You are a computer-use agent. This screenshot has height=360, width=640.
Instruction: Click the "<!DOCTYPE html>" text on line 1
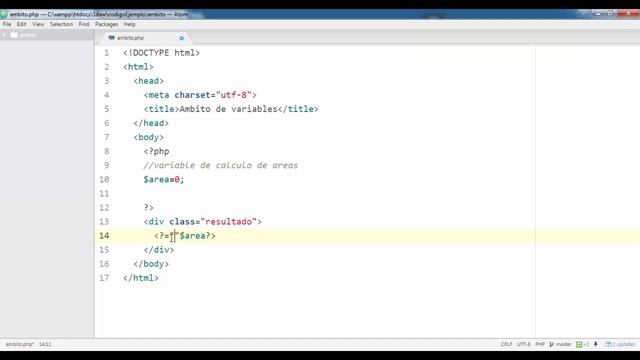coord(161,53)
